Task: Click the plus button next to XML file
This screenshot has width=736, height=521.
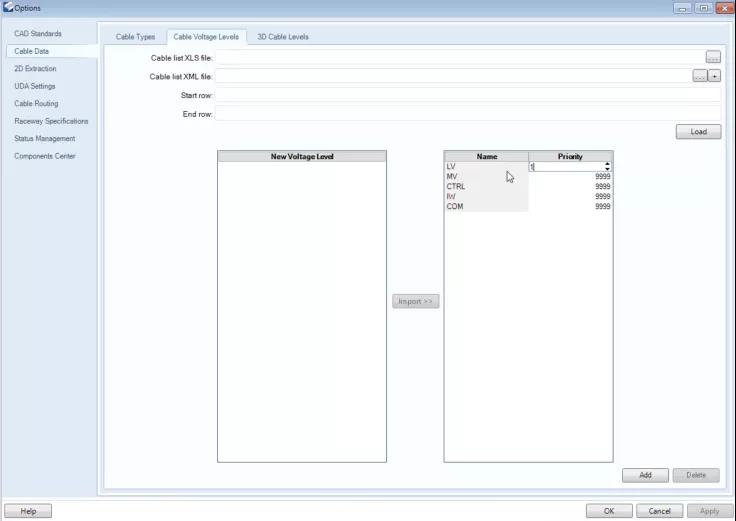Action: click(x=714, y=76)
